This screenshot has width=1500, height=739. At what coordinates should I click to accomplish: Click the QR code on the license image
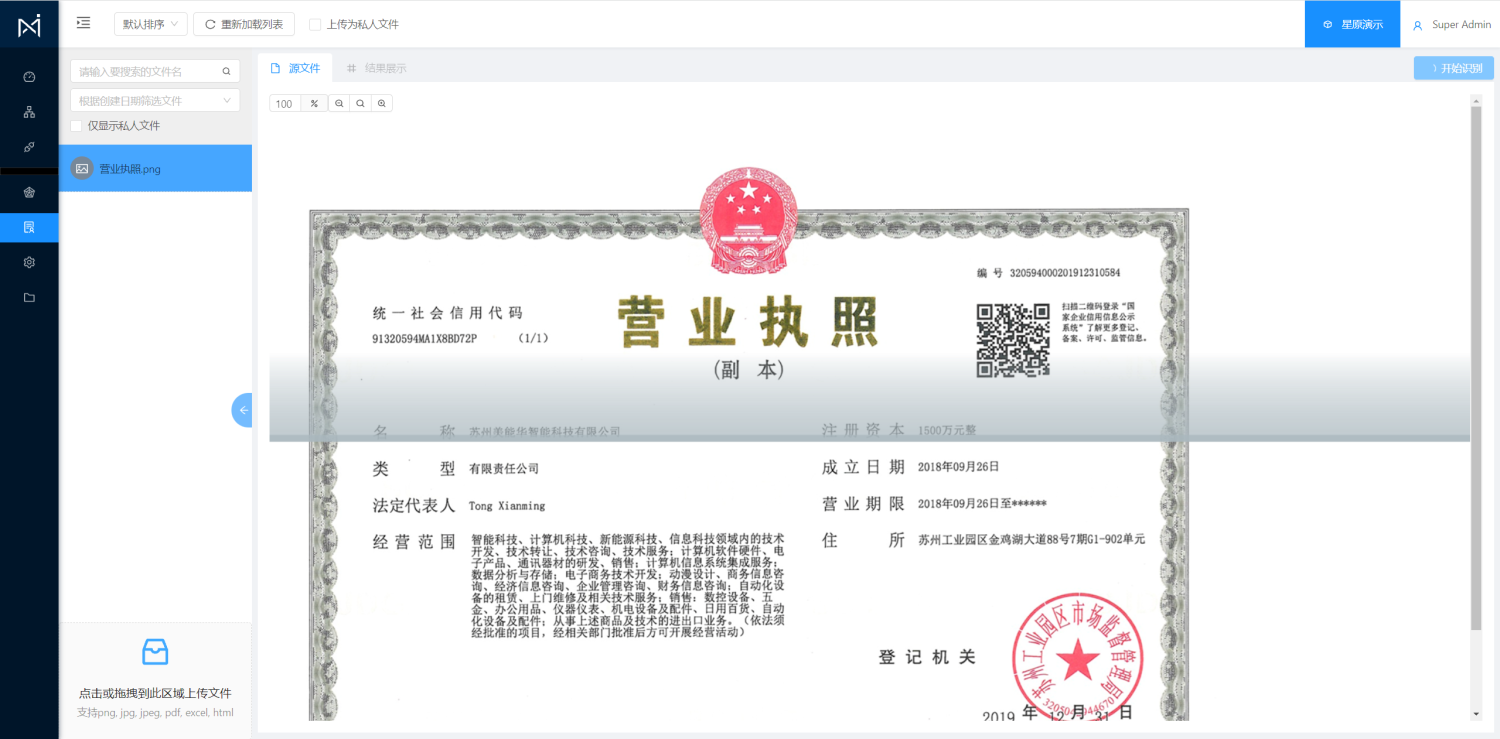[1013, 341]
